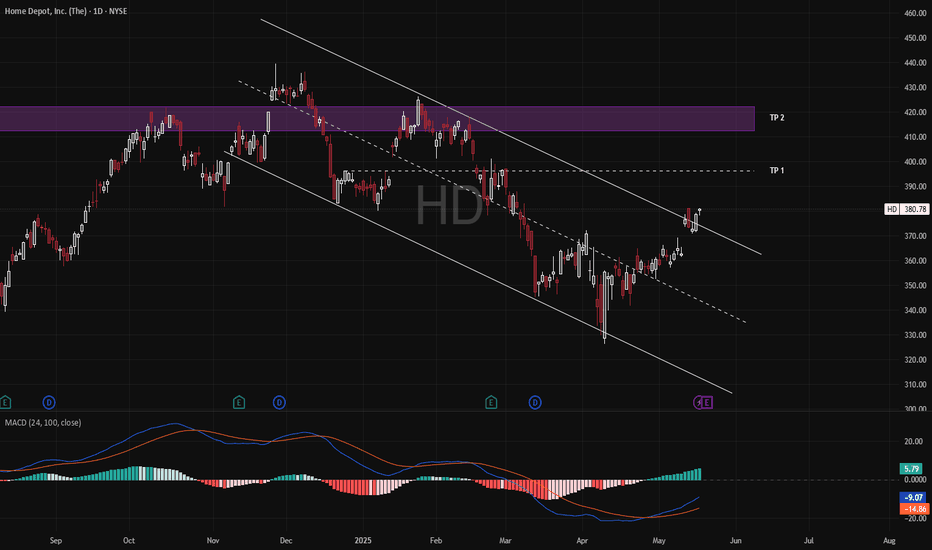This screenshot has width=932, height=550.
Task: Open the dividend D marker just before Dec
Action: [279, 403]
